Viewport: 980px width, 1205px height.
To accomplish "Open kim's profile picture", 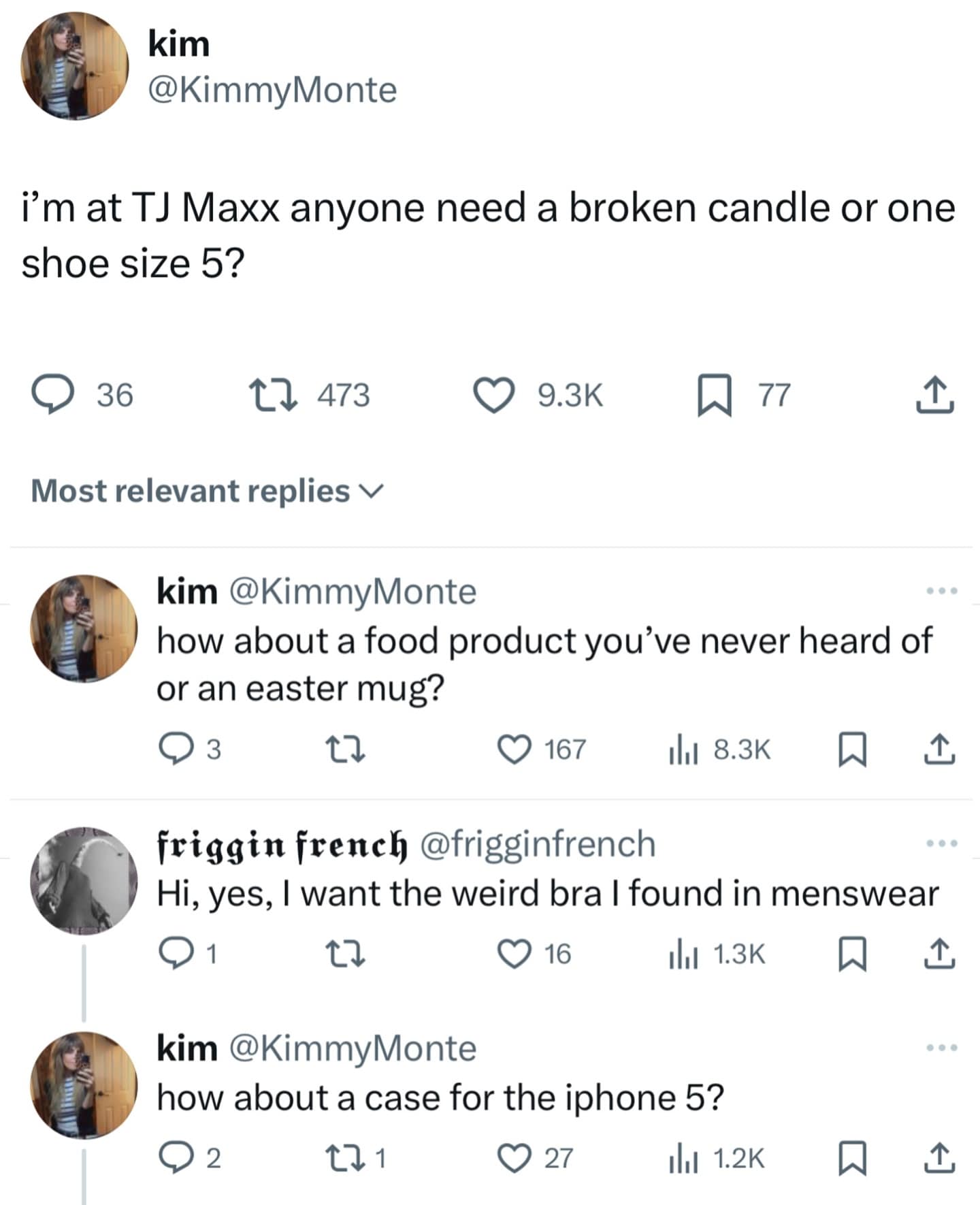I will (x=75, y=68).
